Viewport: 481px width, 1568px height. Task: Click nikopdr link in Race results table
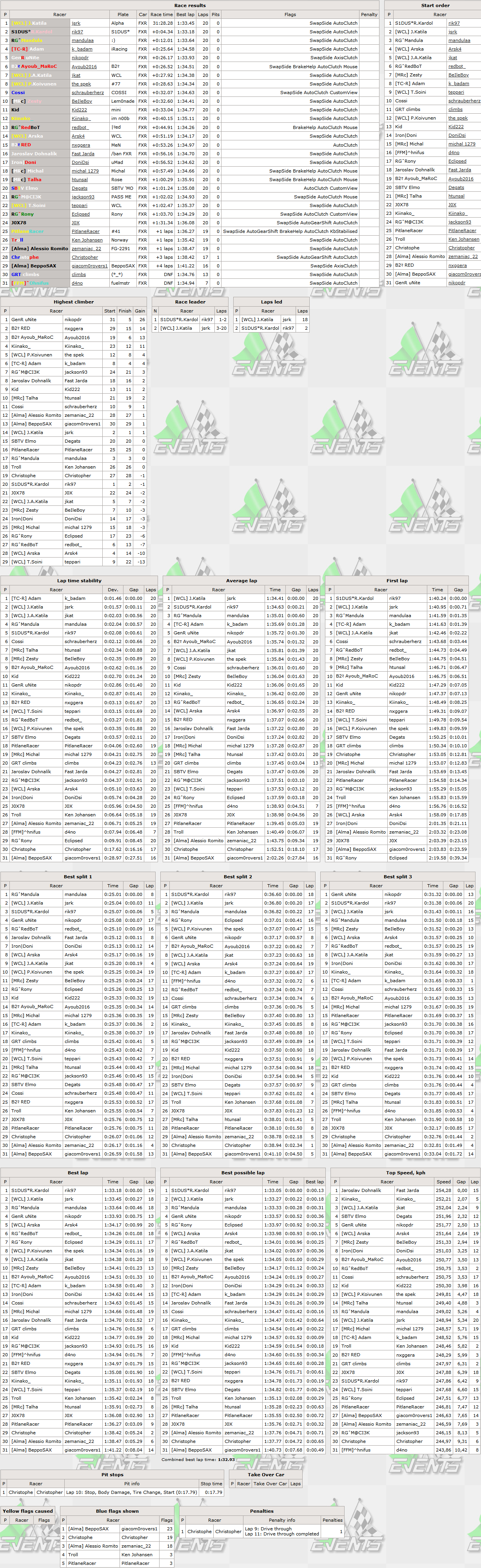tap(80, 58)
